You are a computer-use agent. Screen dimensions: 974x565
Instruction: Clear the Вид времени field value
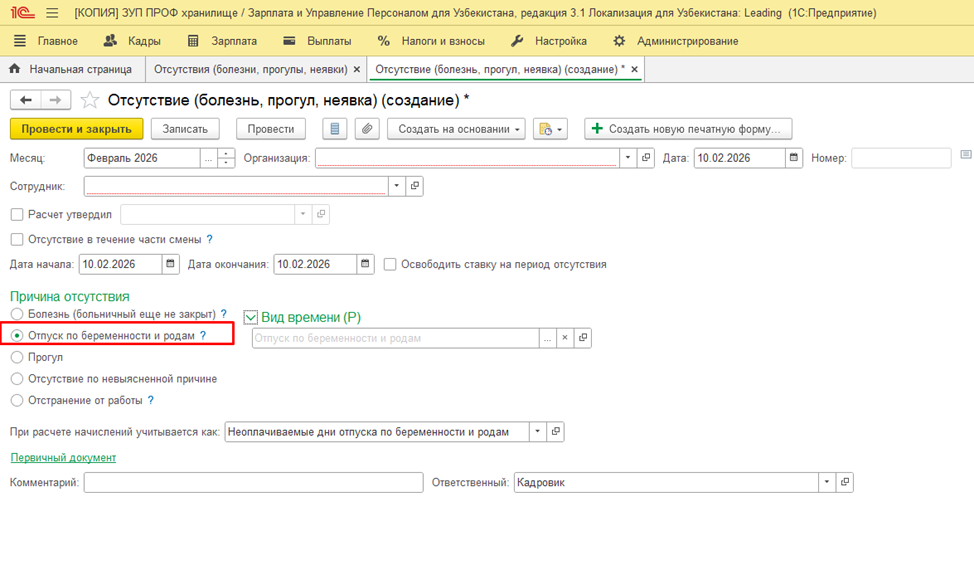565,338
